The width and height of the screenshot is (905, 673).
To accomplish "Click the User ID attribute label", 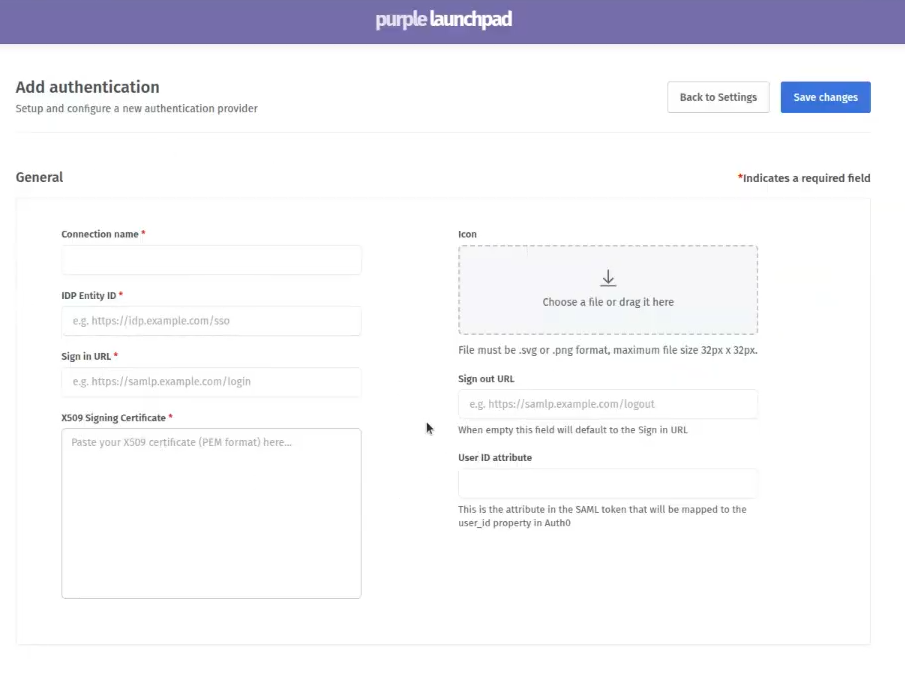I will click(x=495, y=457).
